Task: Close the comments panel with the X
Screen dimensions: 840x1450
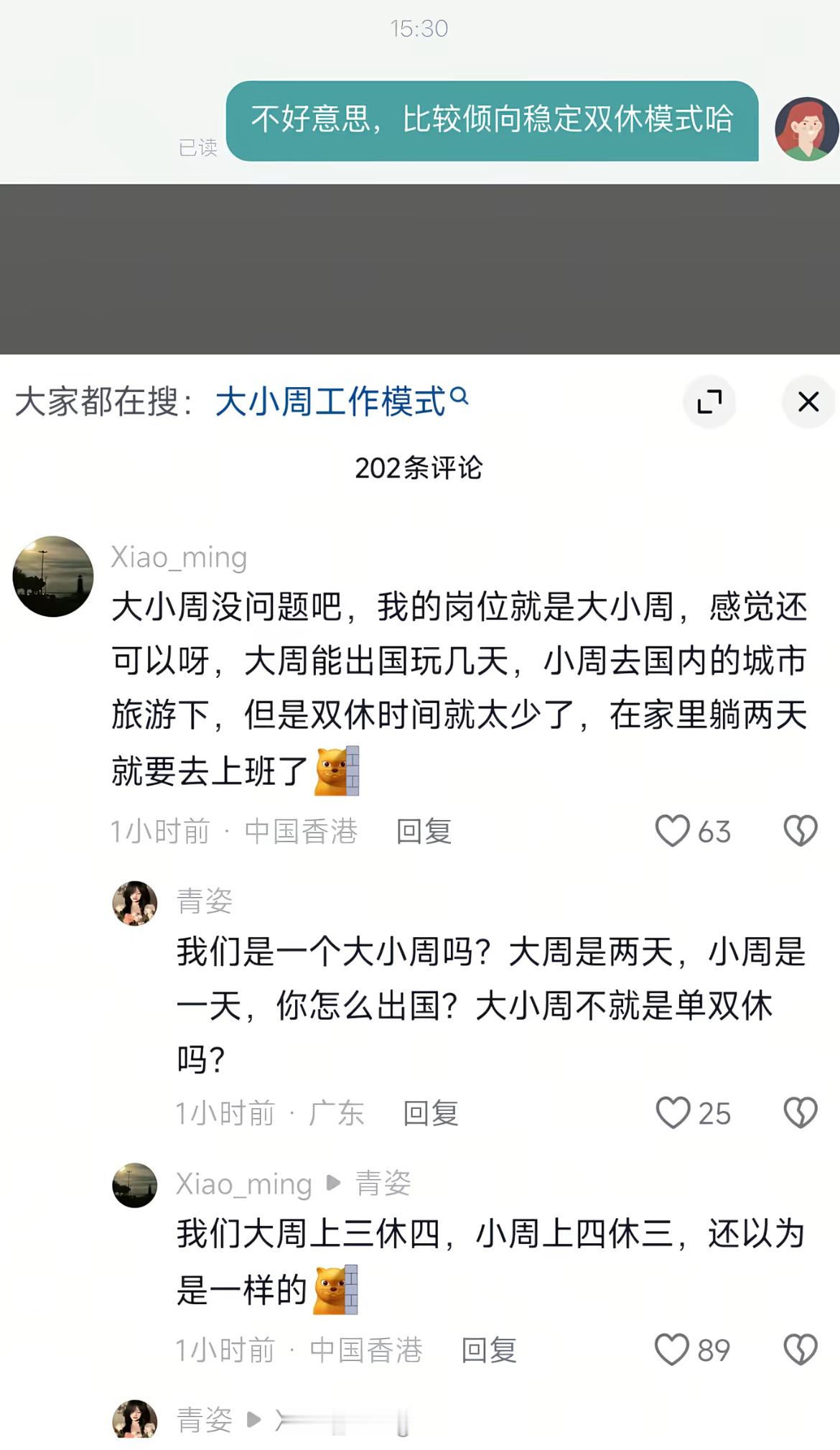Action: tap(808, 402)
